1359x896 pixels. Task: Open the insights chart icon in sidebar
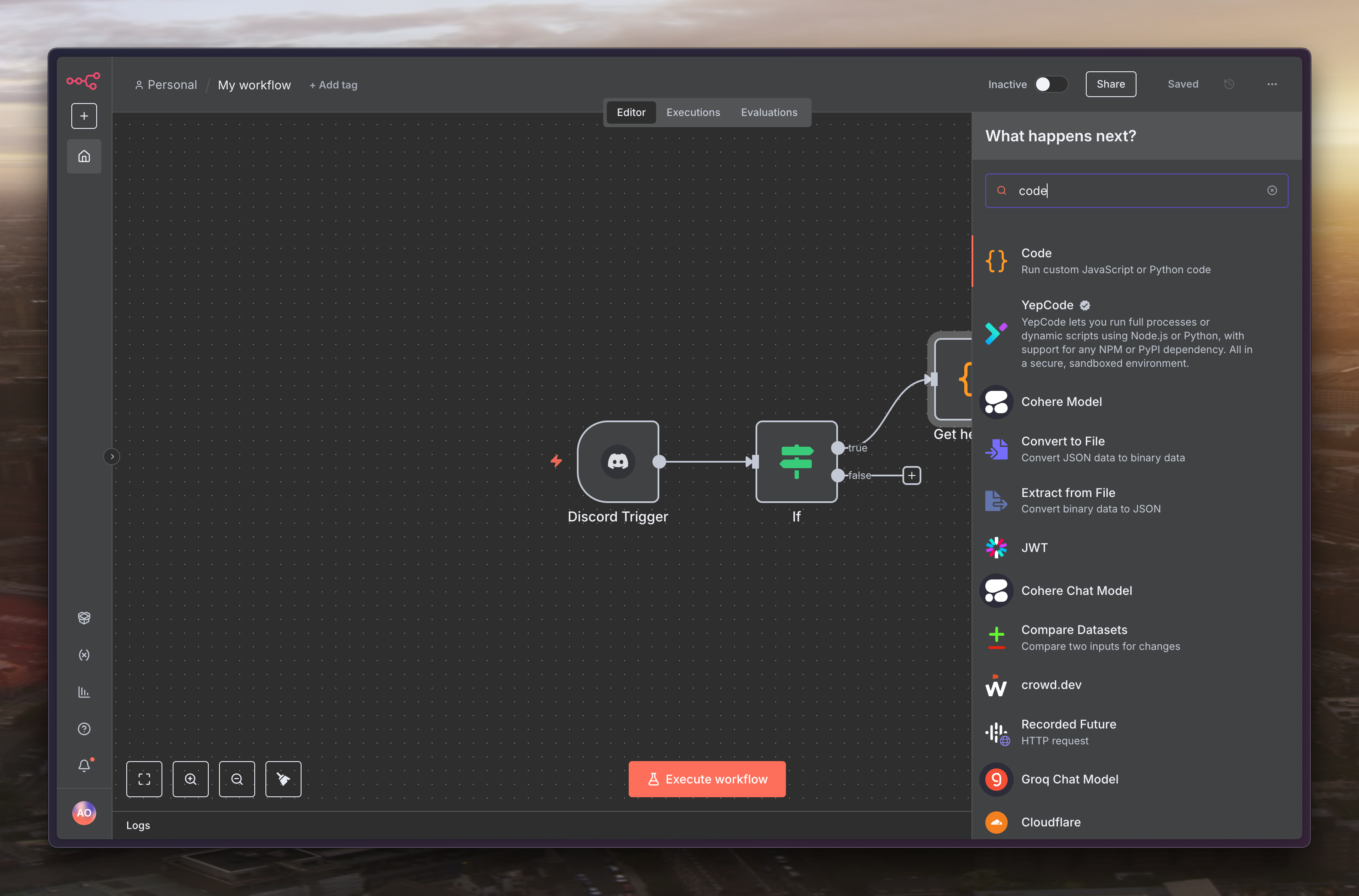pos(84,692)
